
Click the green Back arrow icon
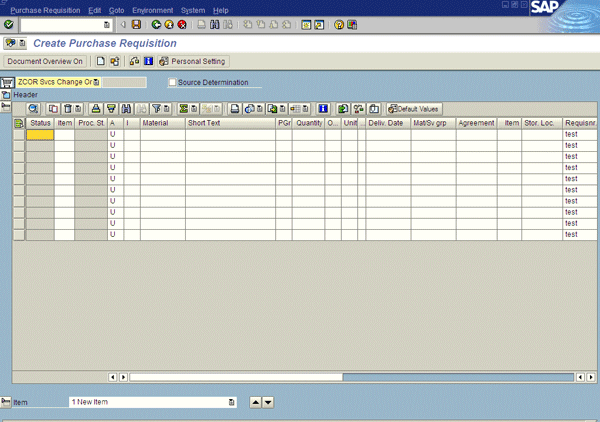tap(157, 24)
